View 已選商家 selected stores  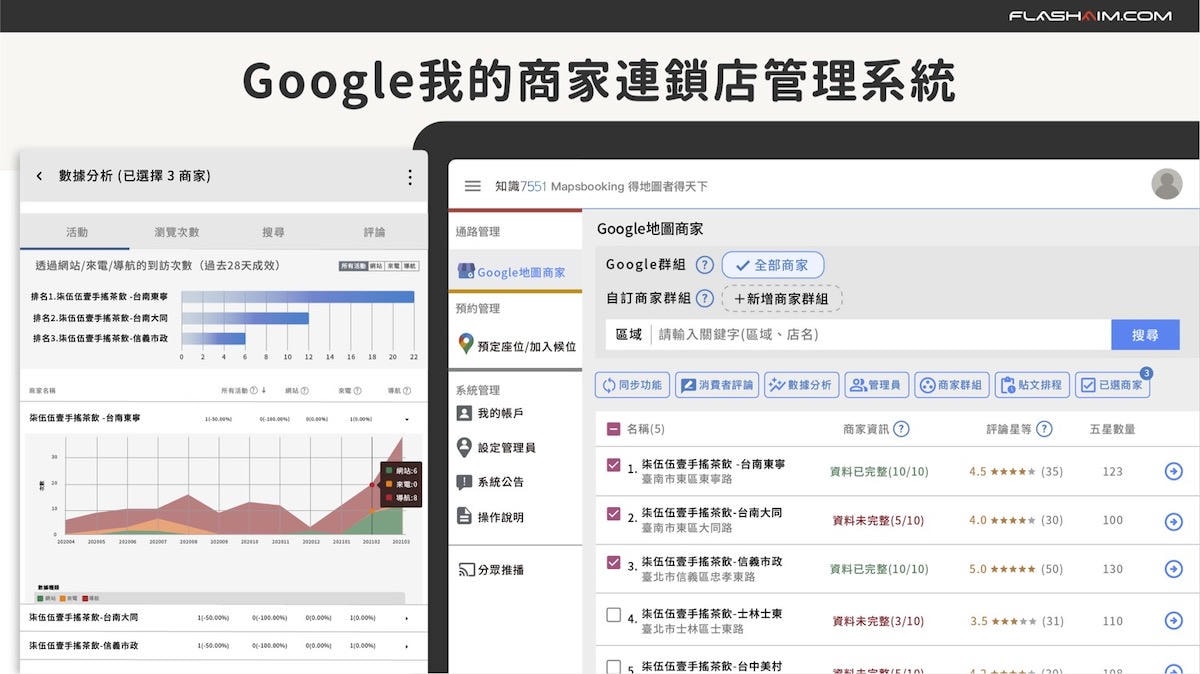click(x=1112, y=385)
